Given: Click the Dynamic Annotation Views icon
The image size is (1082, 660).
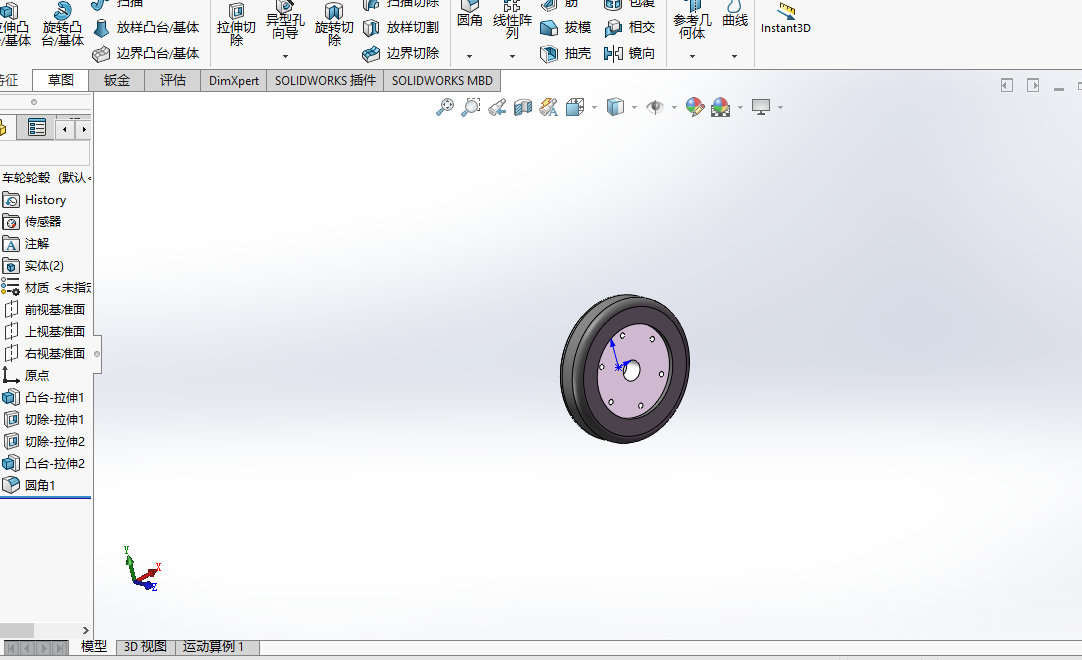Looking at the screenshot, I should [x=549, y=107].
